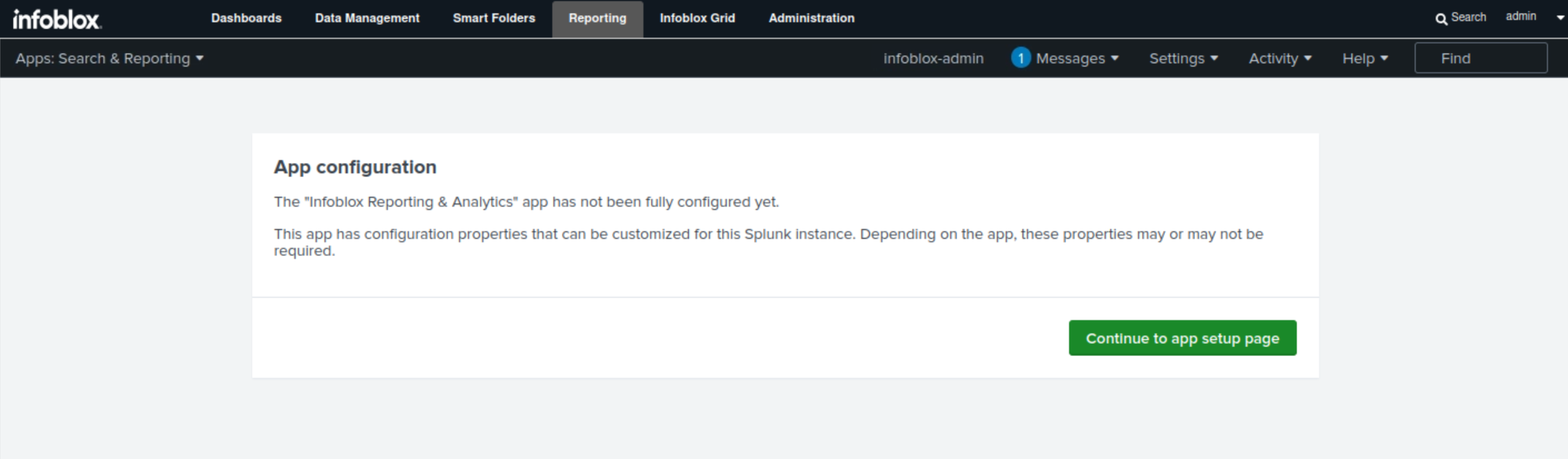
Task: Switch to the Administration tab
Action: coord(811,18)
